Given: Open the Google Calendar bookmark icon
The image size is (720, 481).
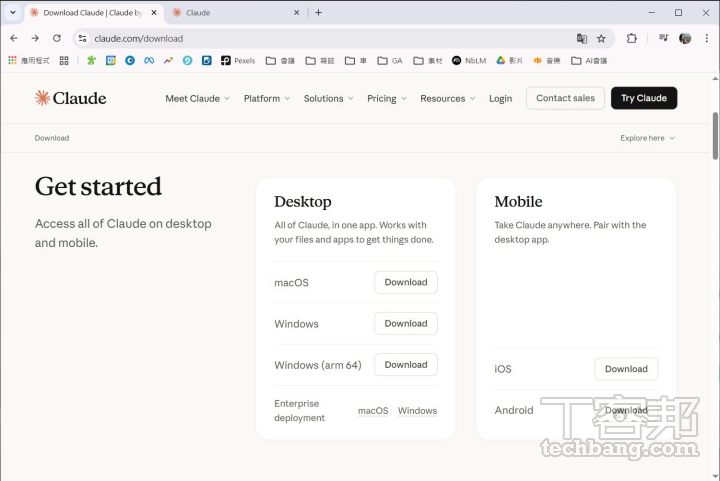Looking at the screenshot, I should pos(111,61).
